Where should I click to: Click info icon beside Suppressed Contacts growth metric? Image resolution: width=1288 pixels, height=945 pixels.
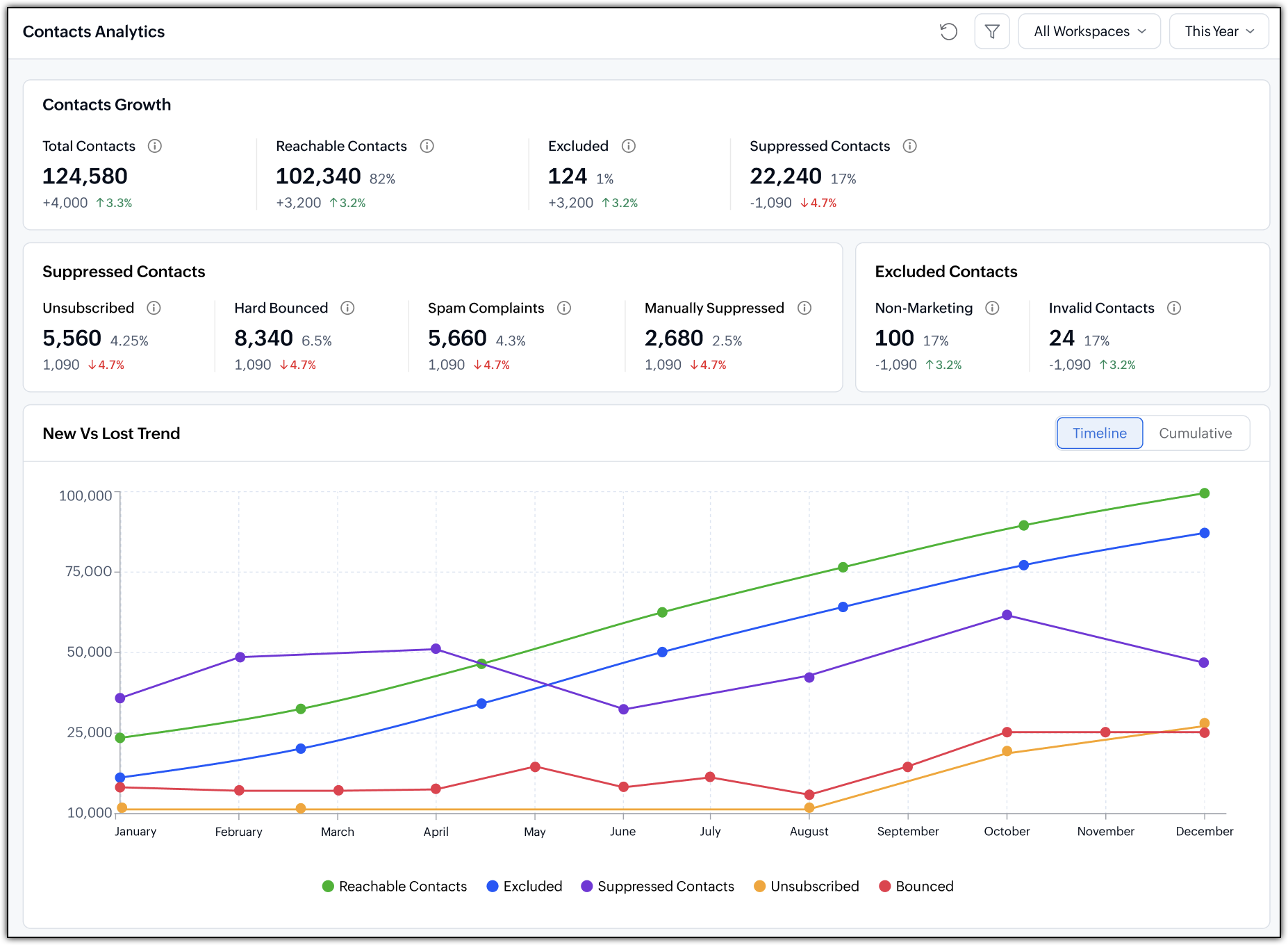coord(910,146)
